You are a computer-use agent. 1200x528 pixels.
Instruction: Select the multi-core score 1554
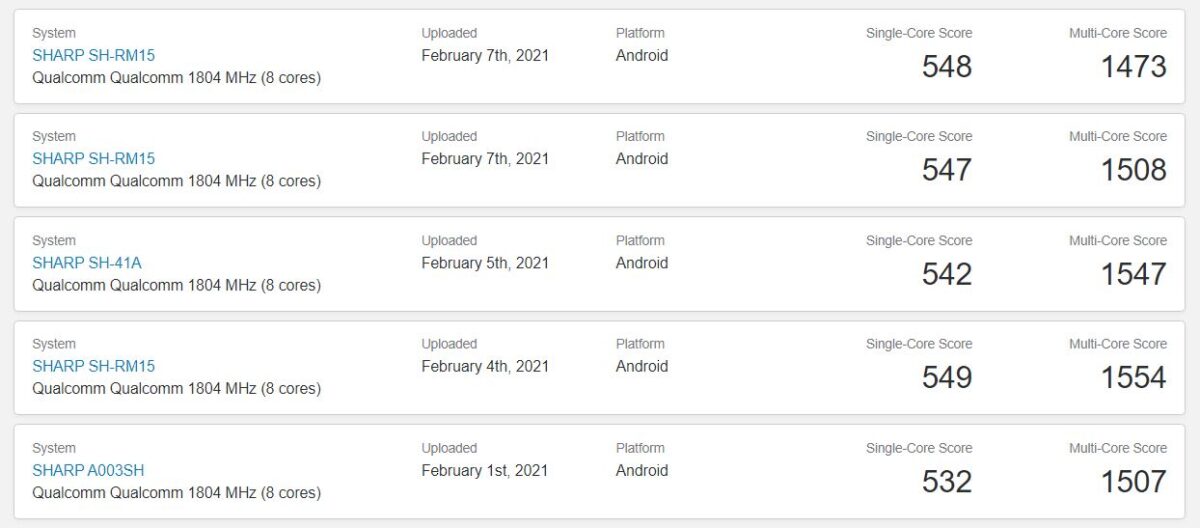click(1134, 378)
